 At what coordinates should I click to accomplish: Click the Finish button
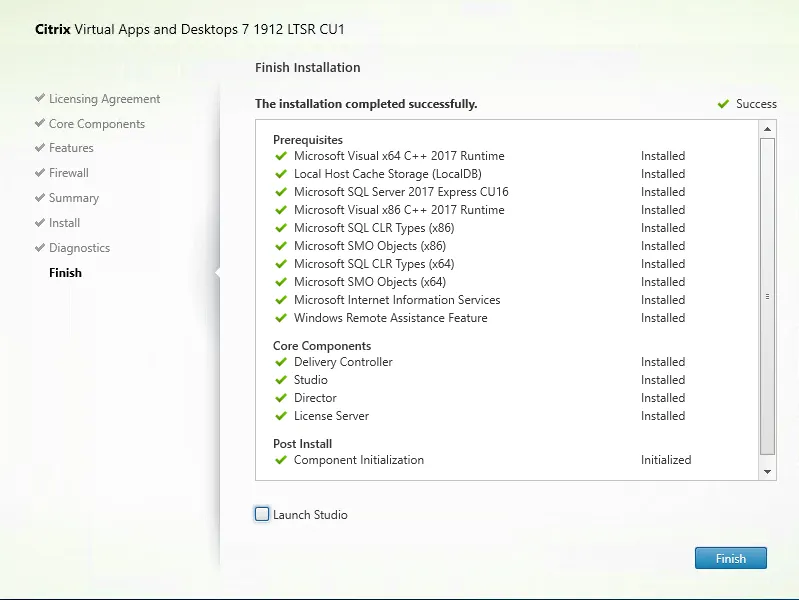coord(730,558)
